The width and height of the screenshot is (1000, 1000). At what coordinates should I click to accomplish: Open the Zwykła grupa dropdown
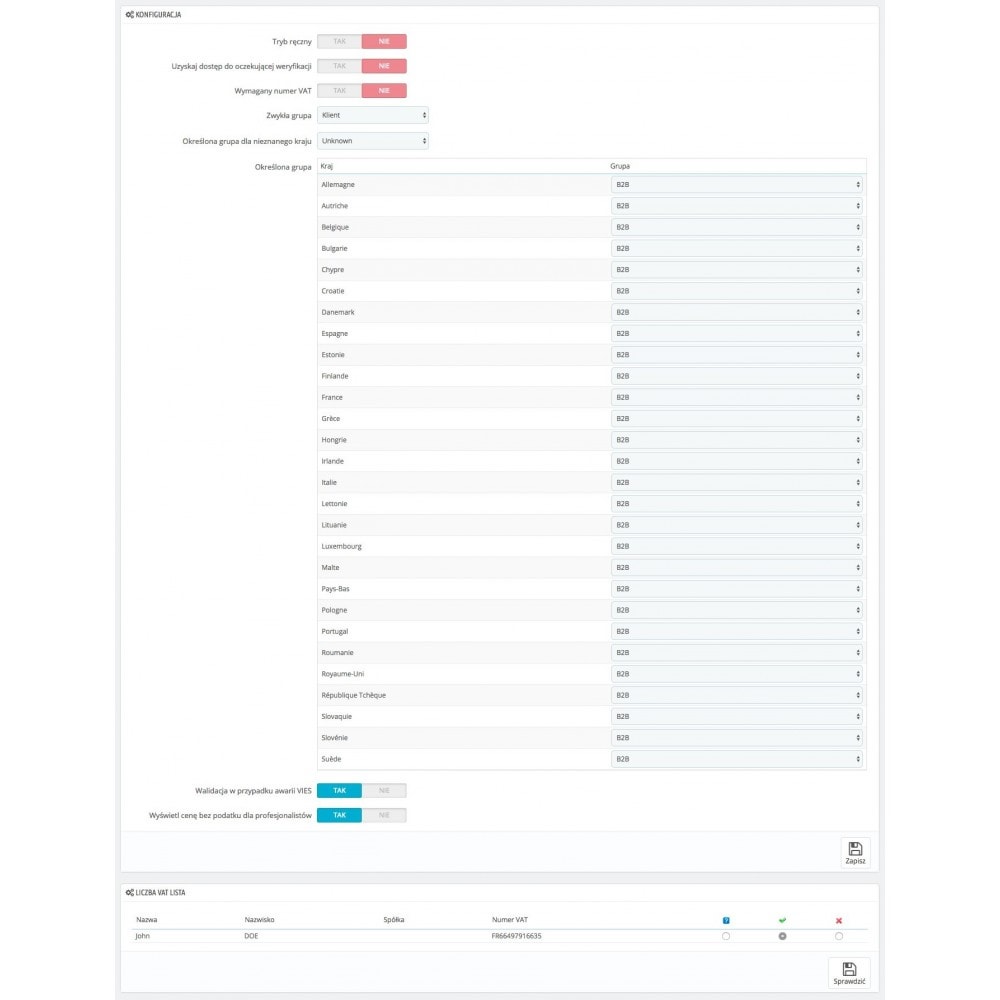tap(373, 115)
